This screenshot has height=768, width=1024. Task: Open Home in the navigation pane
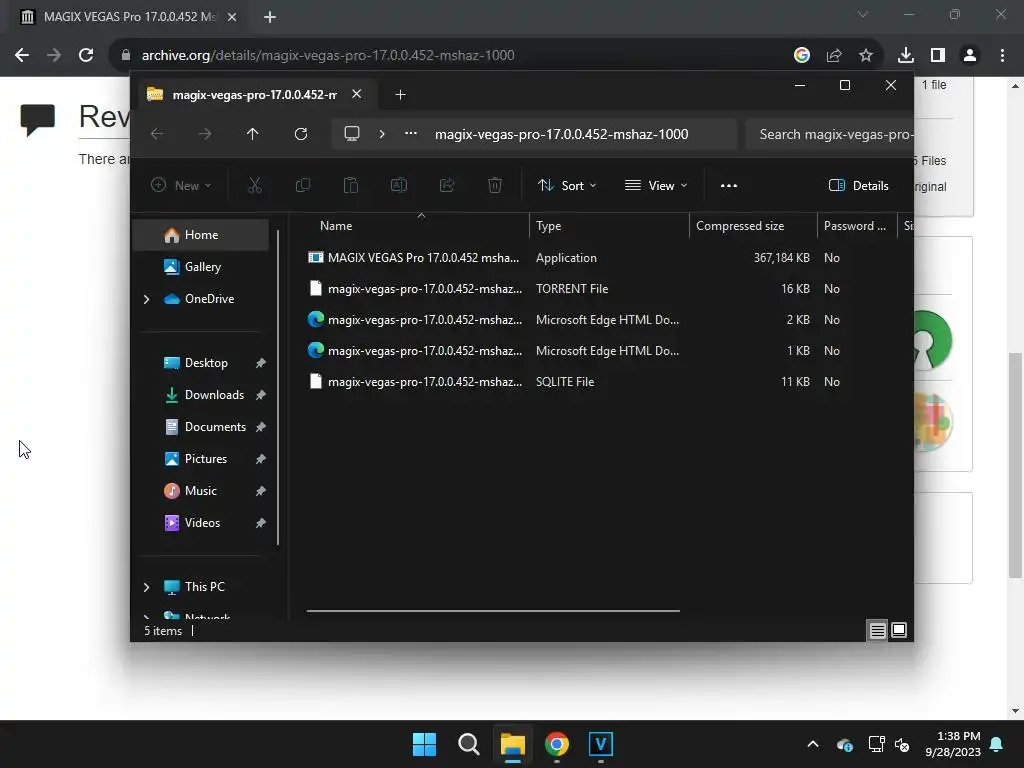pyautogui.click(x=200, y=235)
